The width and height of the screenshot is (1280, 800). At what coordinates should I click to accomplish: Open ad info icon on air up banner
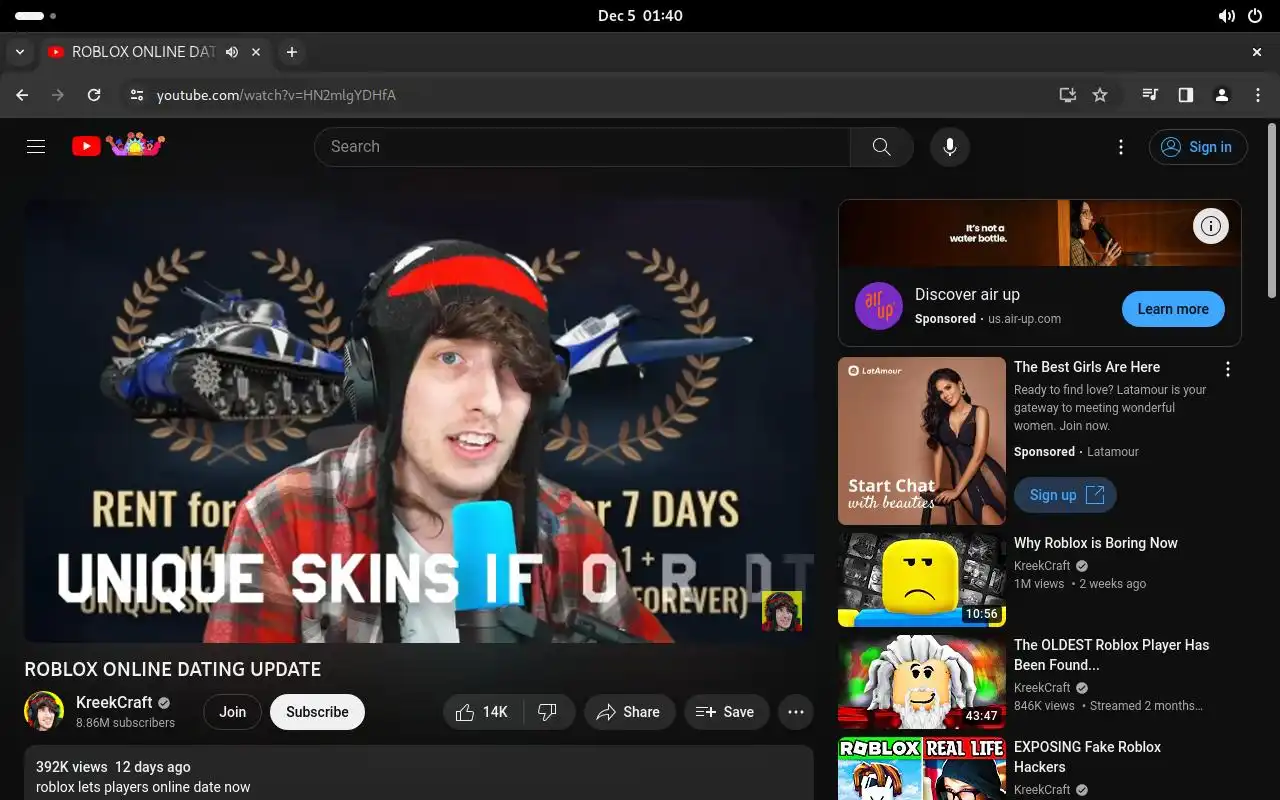pos(1210,226)
